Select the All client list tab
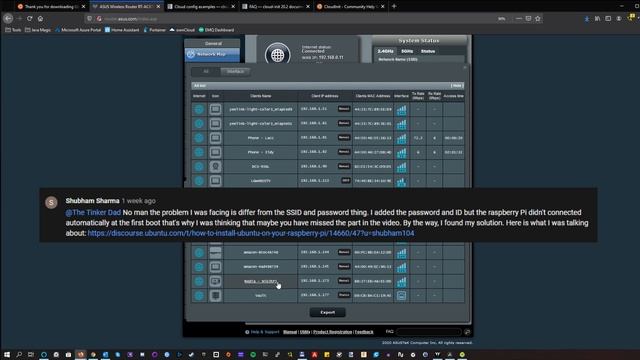Screen dimensions: 640x360 point(206,71)
